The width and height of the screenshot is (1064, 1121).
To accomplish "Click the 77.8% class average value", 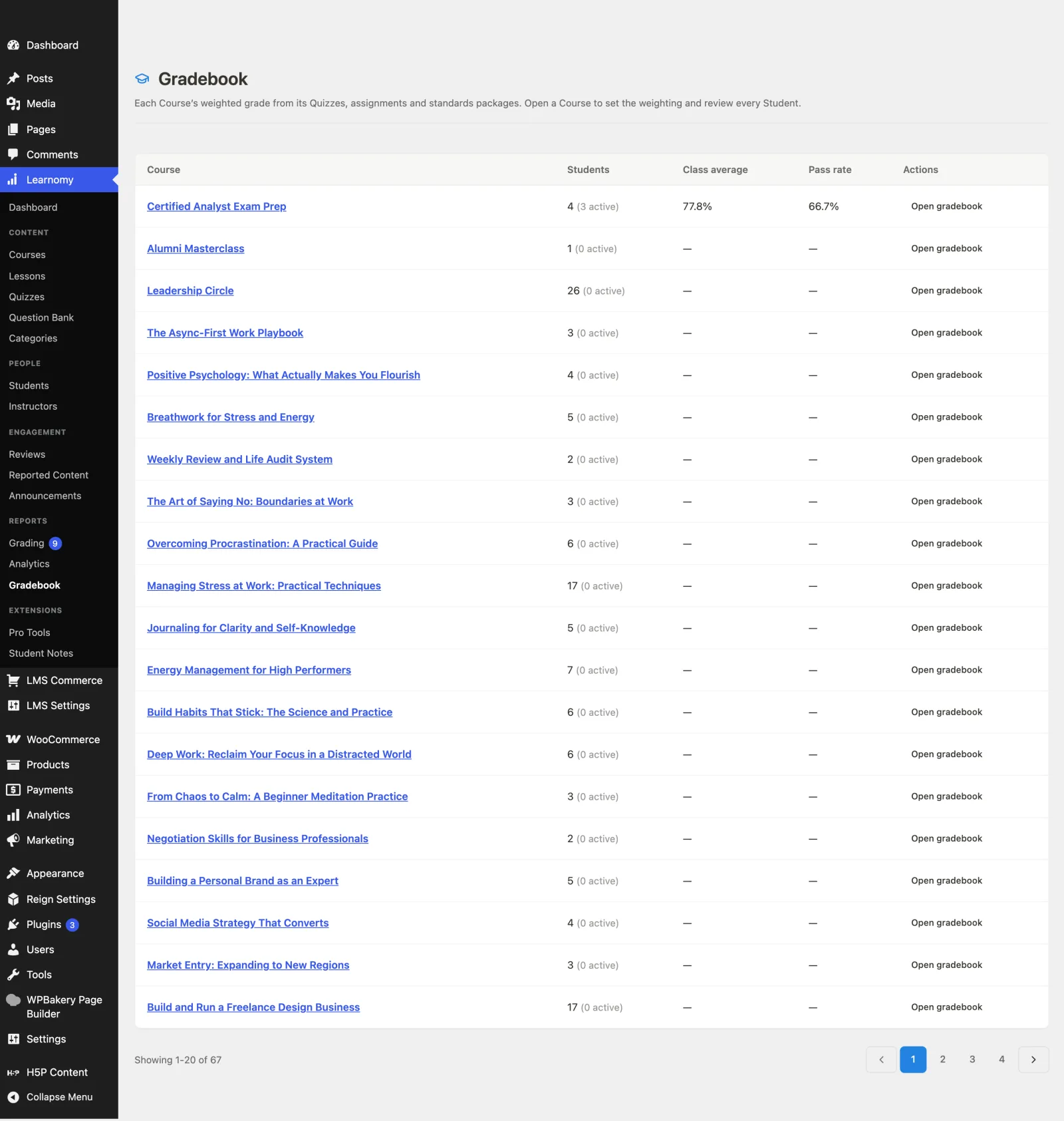I will point(697,206).
